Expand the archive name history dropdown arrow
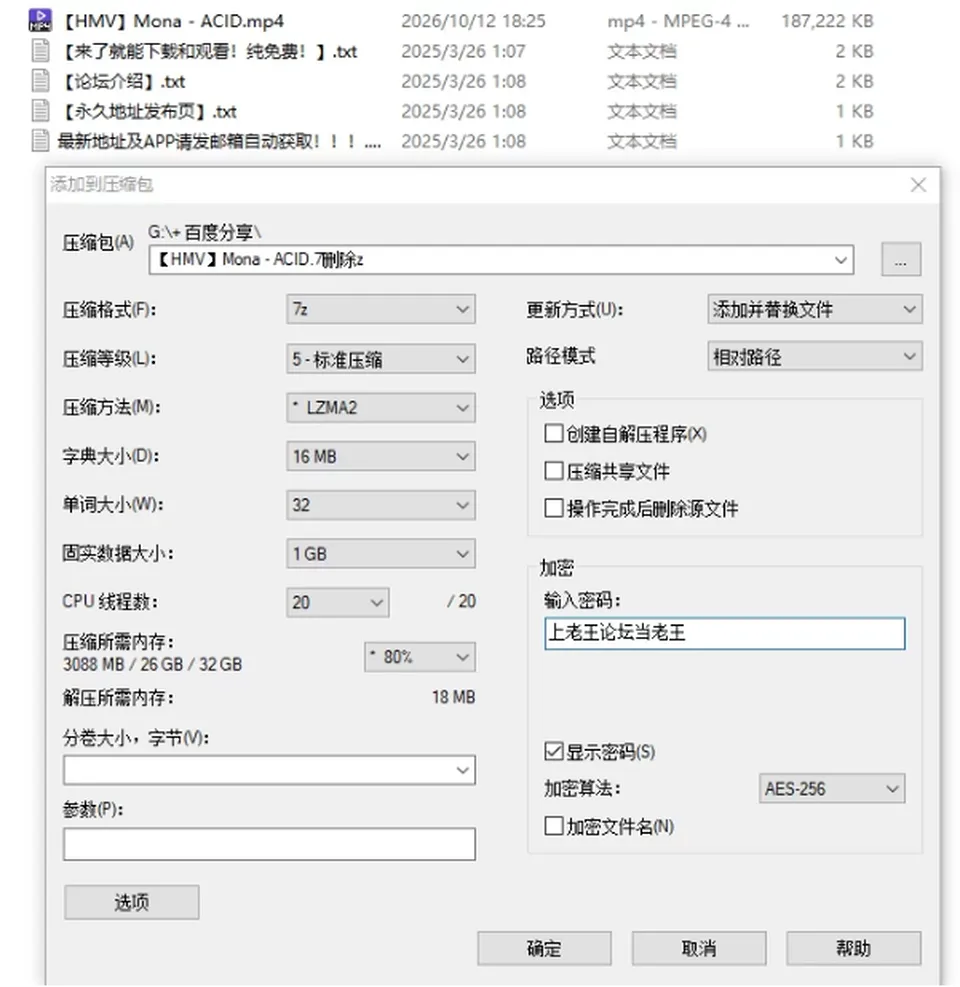The image size is (960, 987). pyautogui.click(x=840, y=260)
